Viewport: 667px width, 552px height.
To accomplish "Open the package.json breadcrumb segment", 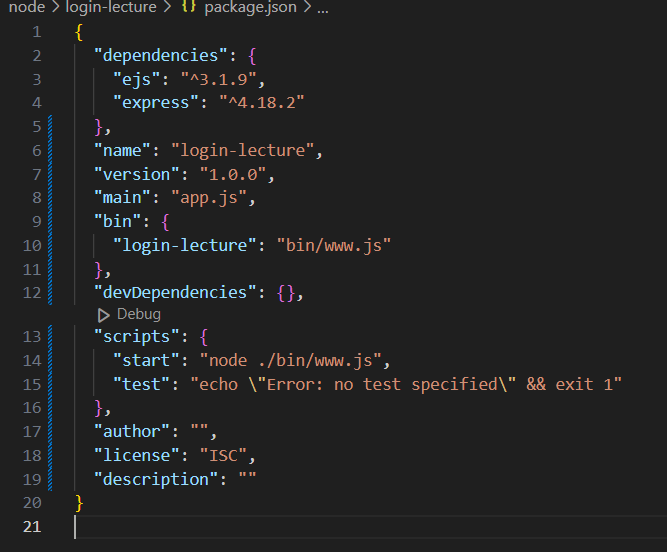I will click(x=250, y=7).
